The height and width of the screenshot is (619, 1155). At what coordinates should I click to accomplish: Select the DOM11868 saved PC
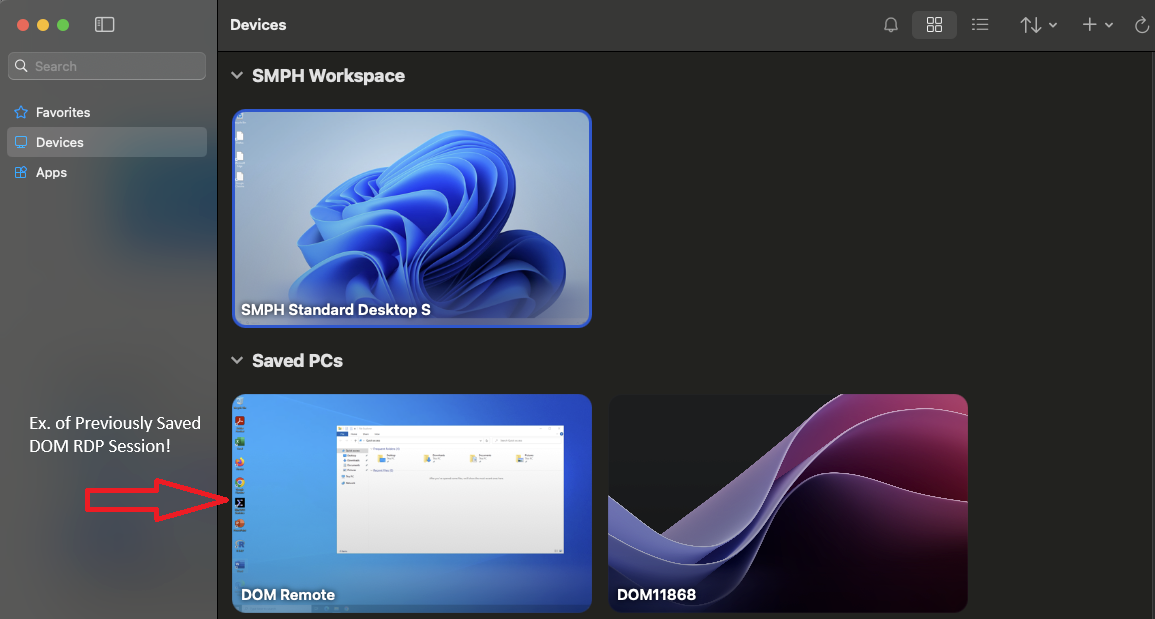[x=787, y=503]
